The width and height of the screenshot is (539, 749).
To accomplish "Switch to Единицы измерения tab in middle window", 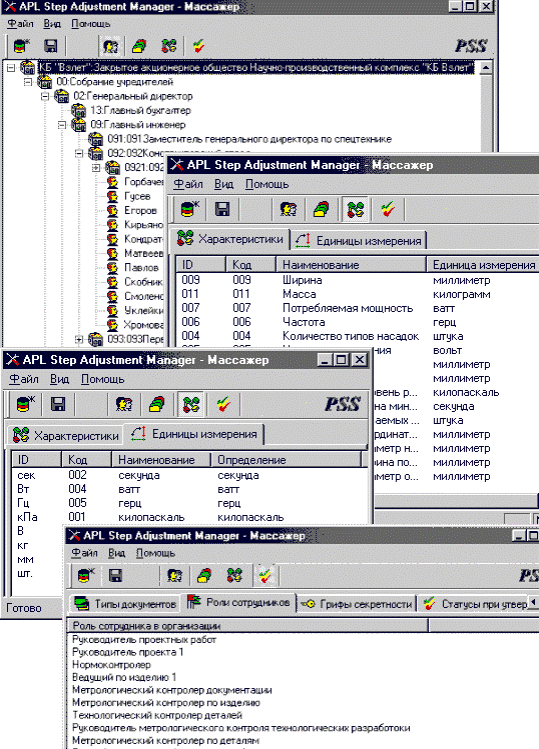I will coord(359,241).
